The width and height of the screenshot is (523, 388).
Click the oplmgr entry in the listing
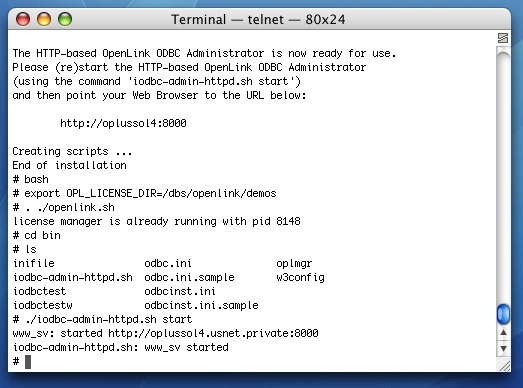point(294,264)
